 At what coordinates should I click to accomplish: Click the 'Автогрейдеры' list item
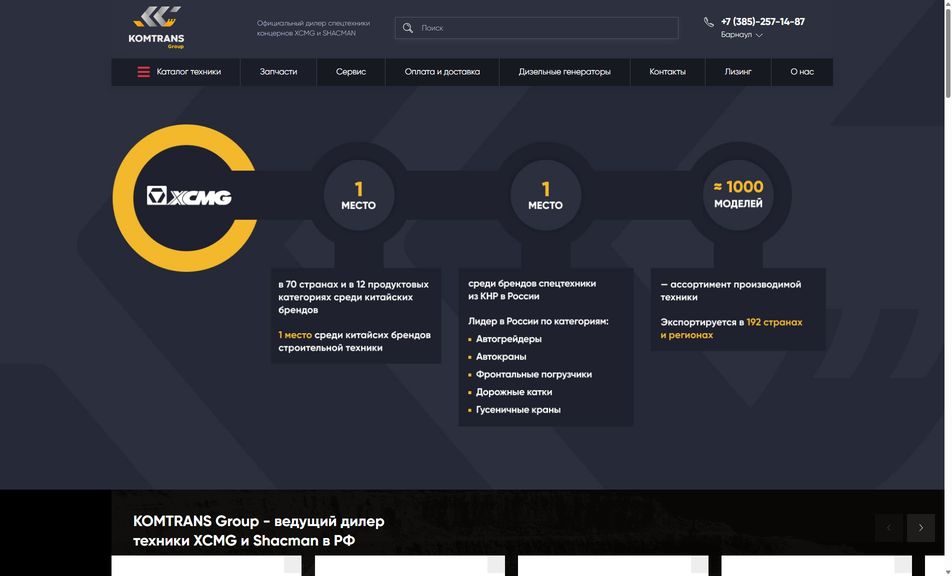click(508, 339)
